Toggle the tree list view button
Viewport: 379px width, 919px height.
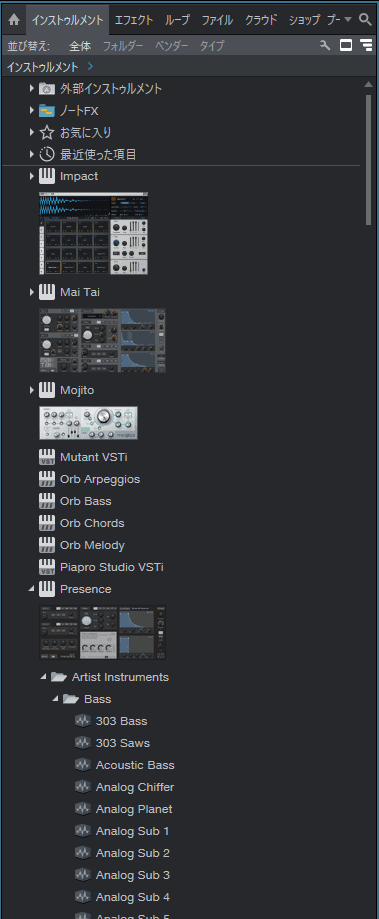(367, 45)
